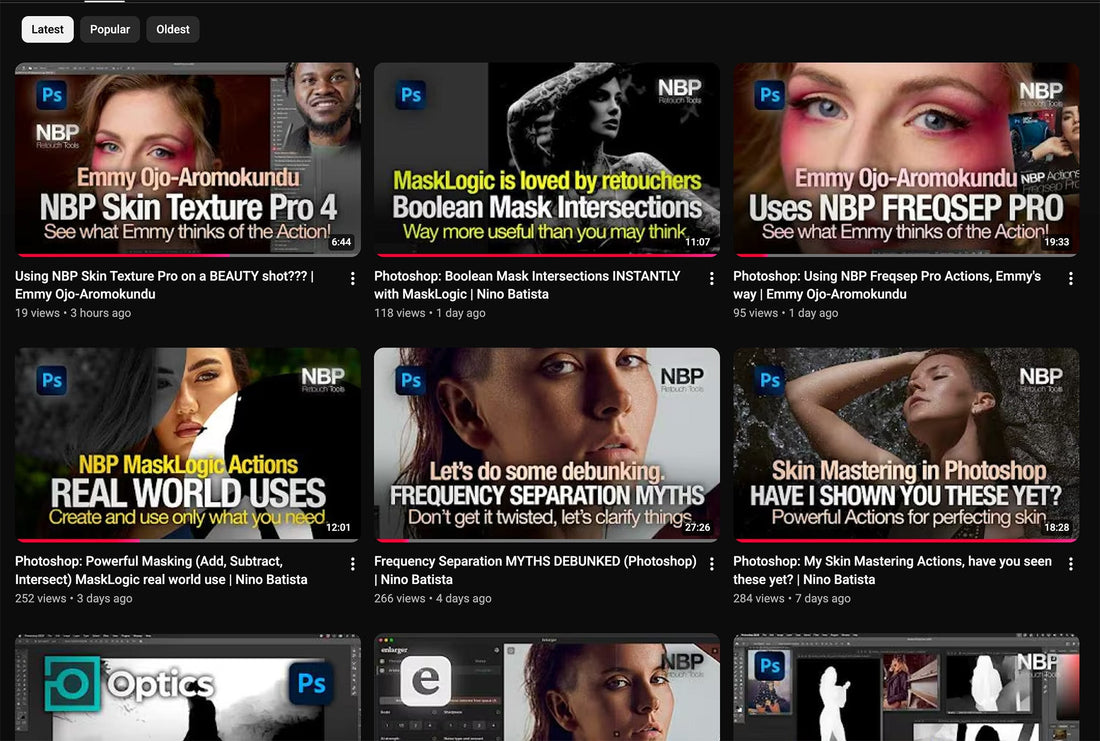Click the 6:44 duration badge
Viewport: 1100px width, 741px height.
341,242
